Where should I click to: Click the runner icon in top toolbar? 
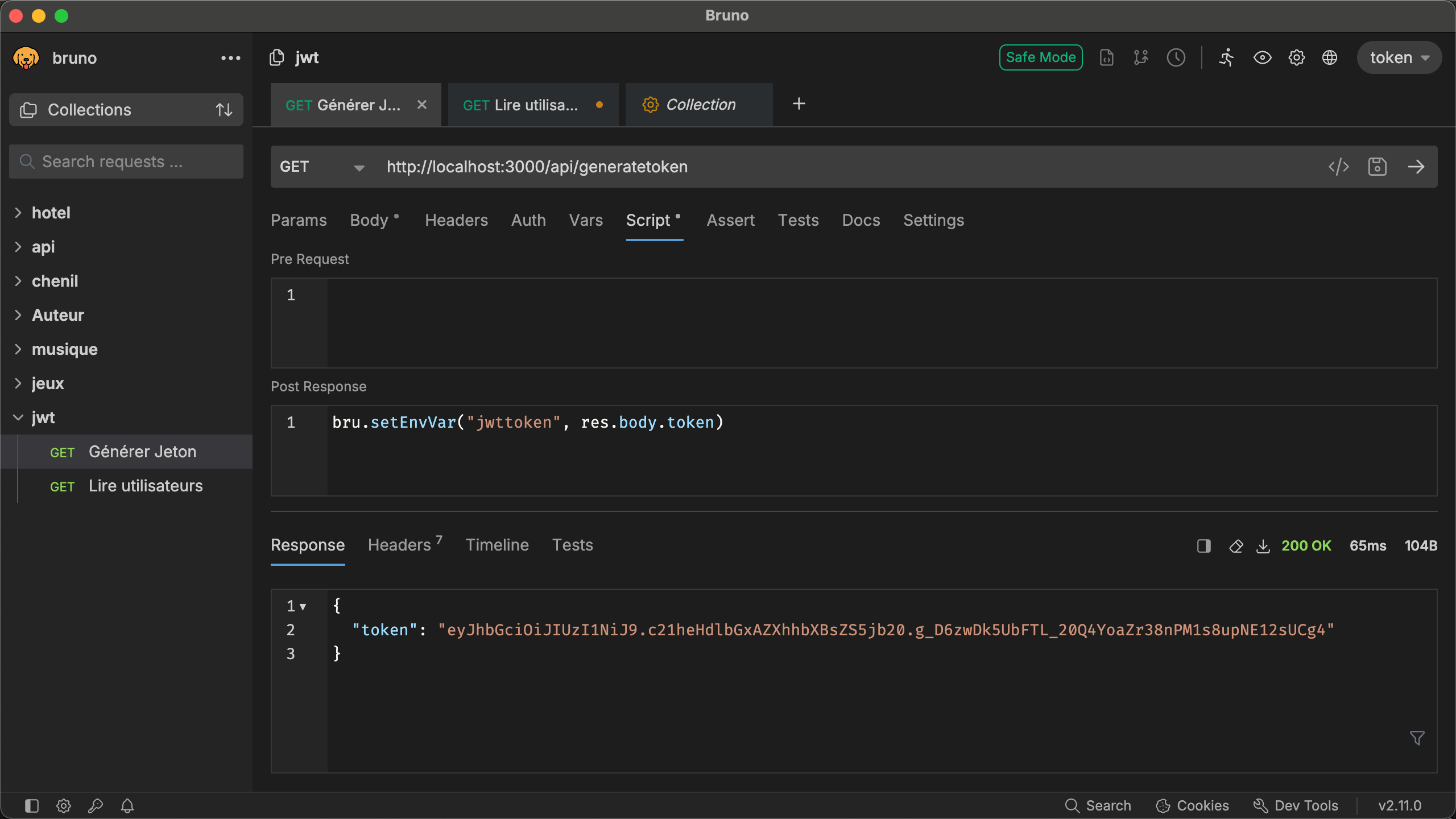click(1227, 57)
